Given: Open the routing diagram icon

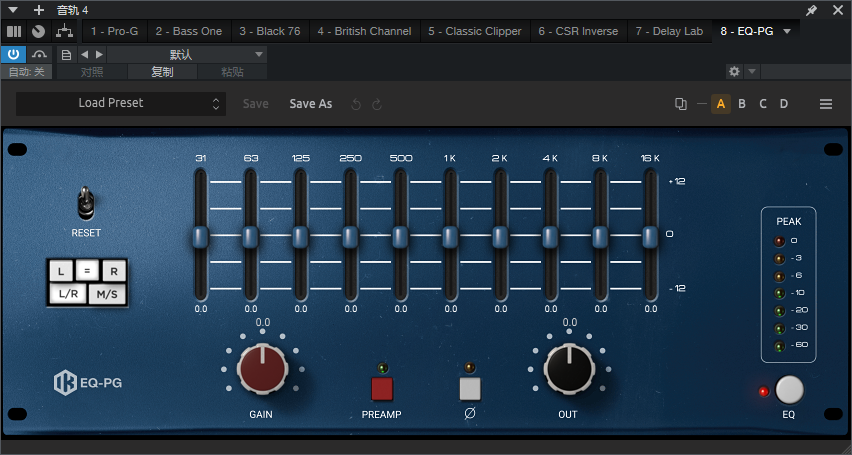Looking at the screenshot, I should click(x=65, y=32).
